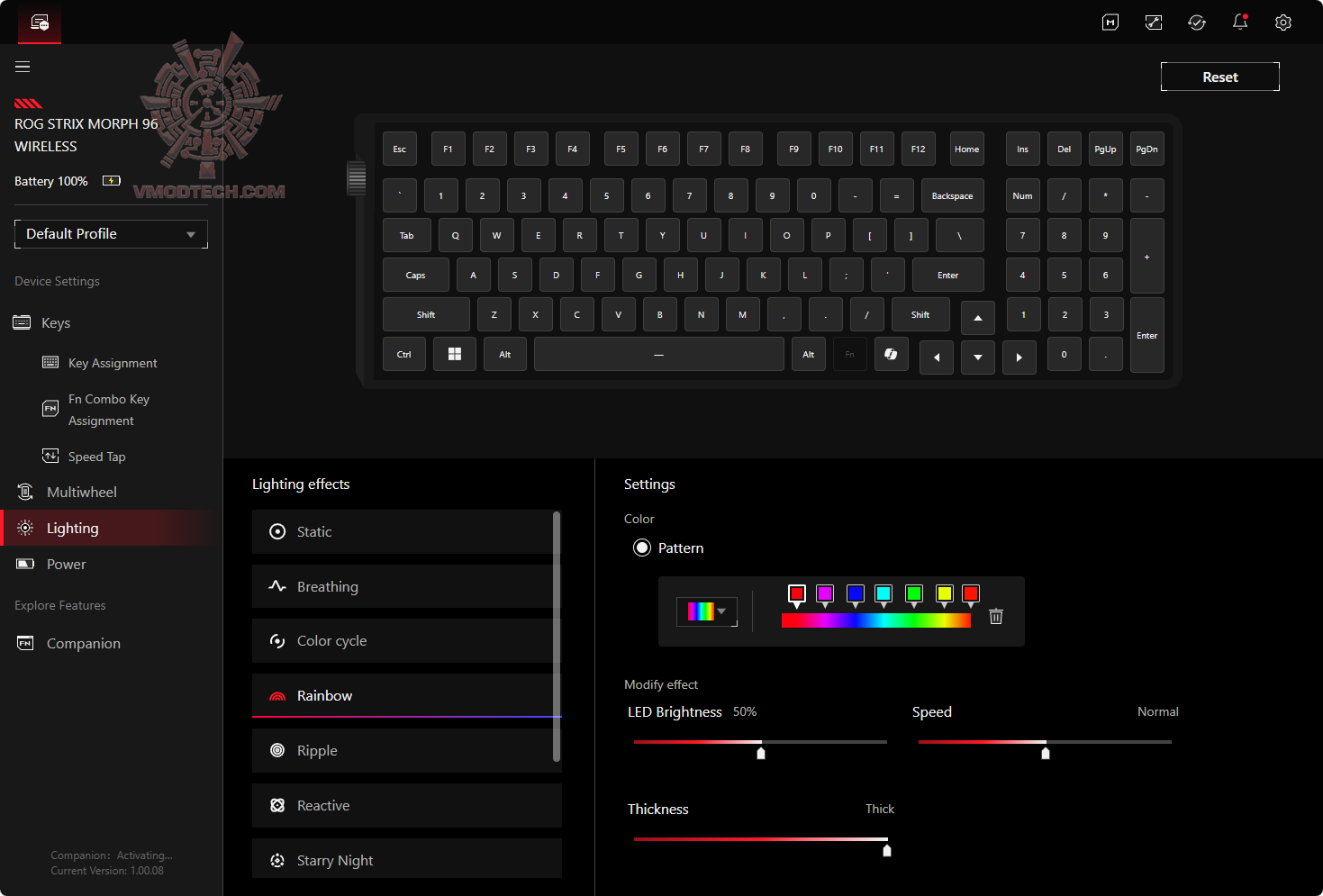Screen dimensions: 1323x896
Task: Click the Multiwheel icon in the sidebar
Action: click(x=25, y=492)
